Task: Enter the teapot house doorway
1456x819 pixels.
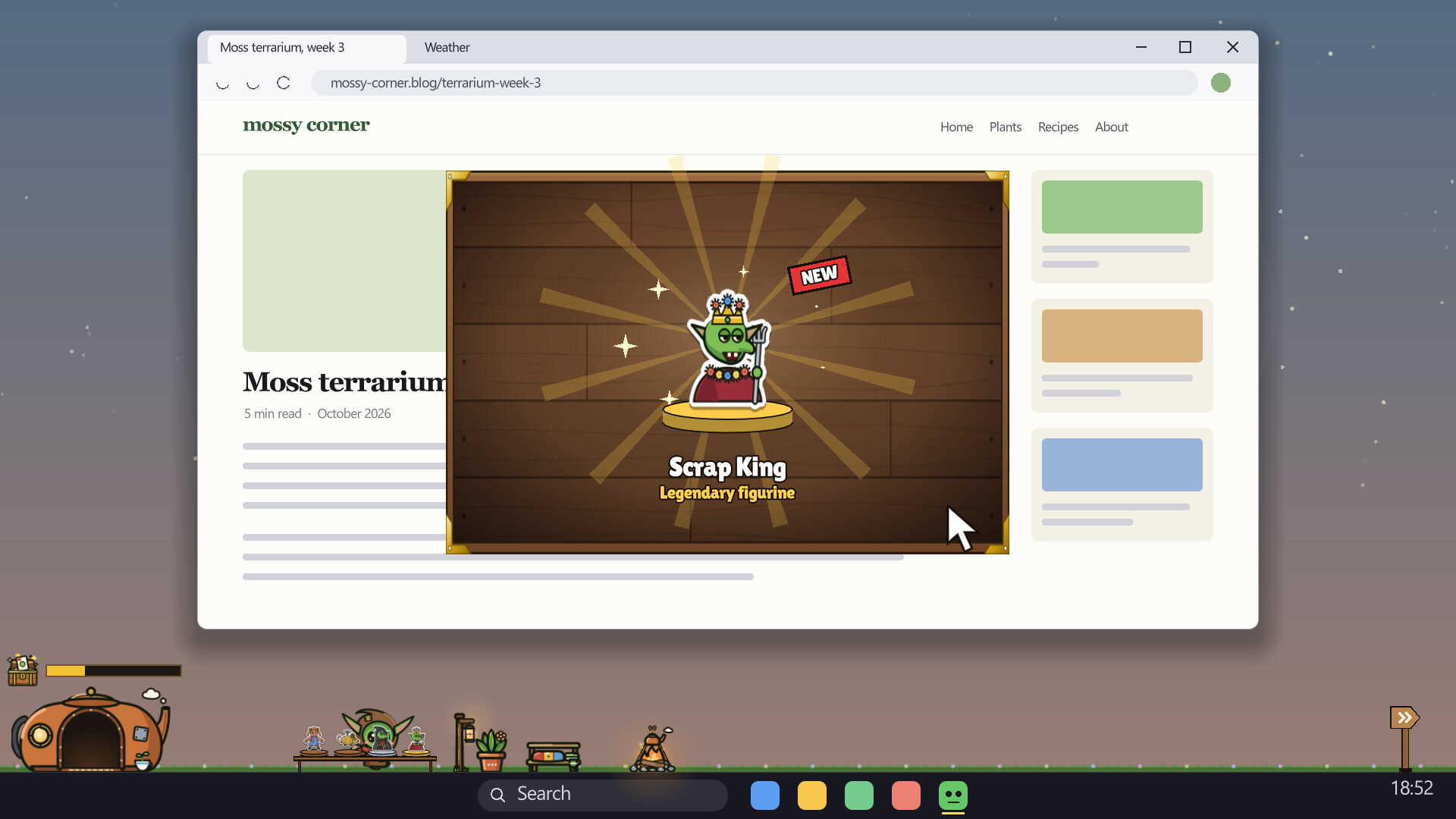Action: coord(91,739)
